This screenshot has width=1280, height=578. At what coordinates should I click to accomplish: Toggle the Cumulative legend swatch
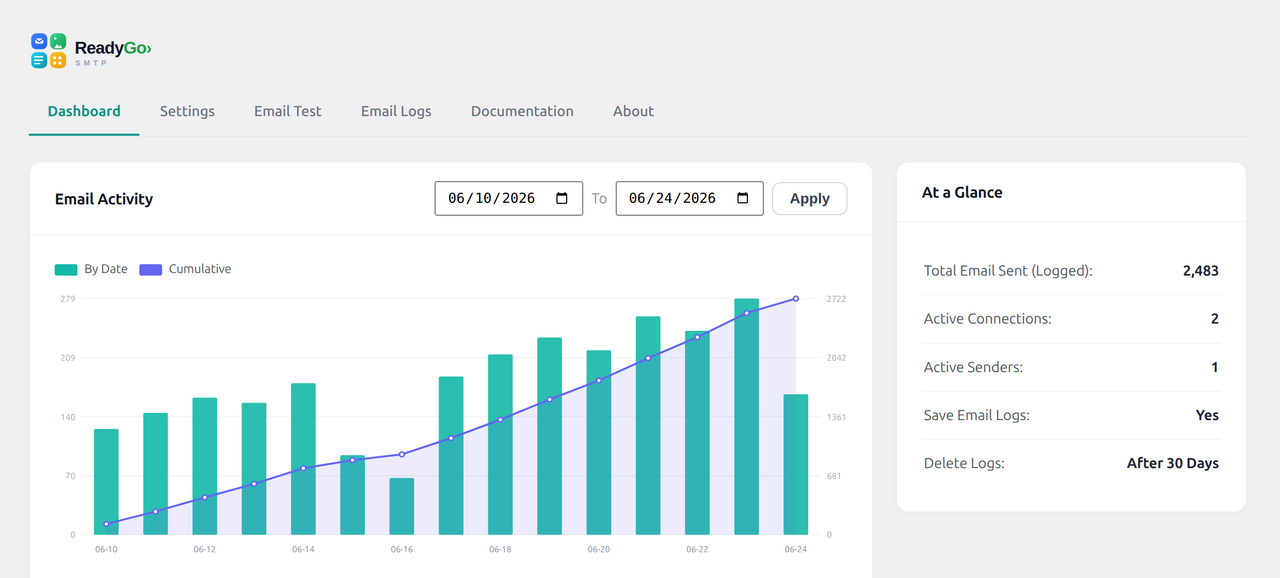150,269
